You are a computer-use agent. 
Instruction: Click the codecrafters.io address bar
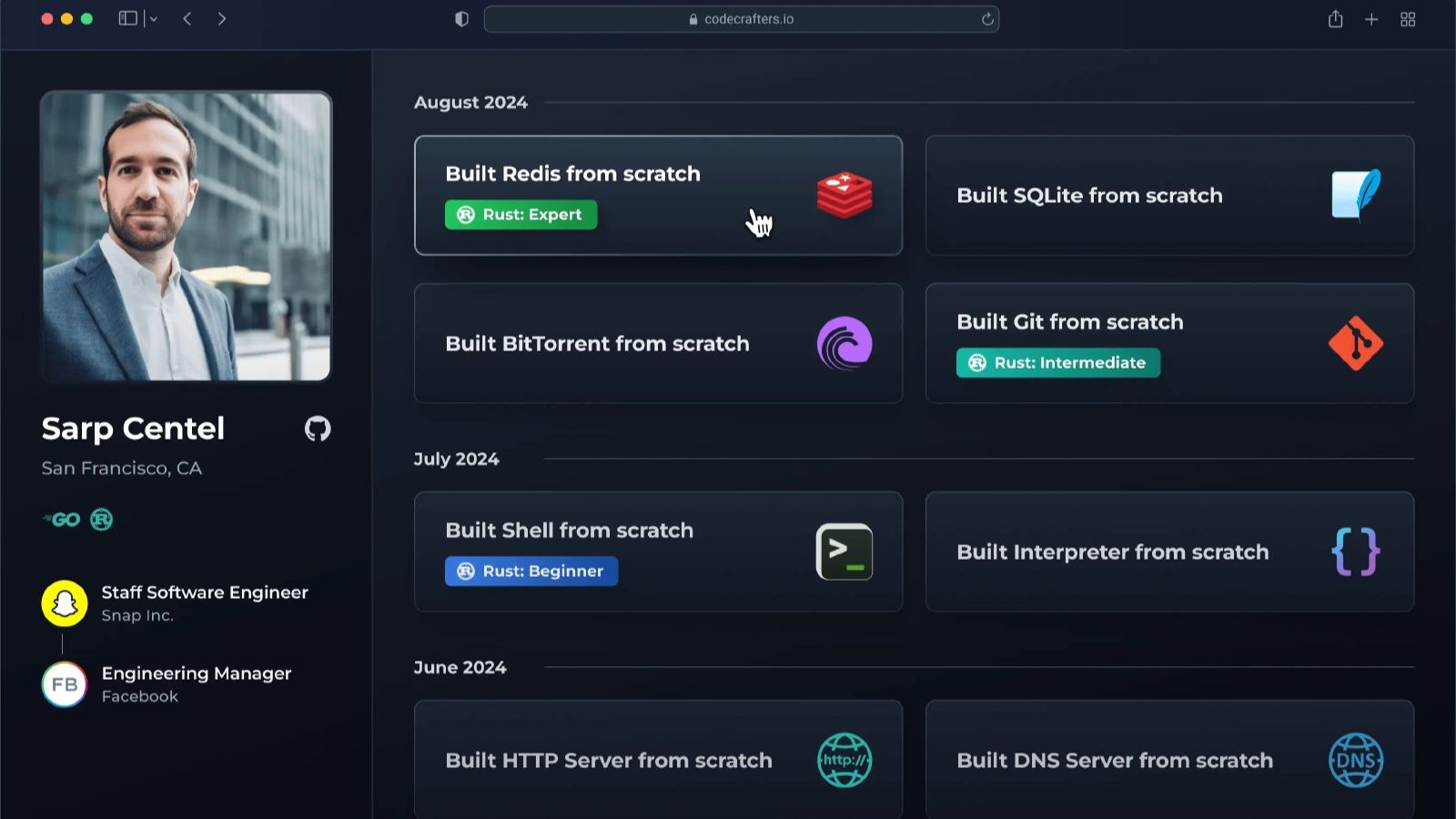tap(741, 19)
